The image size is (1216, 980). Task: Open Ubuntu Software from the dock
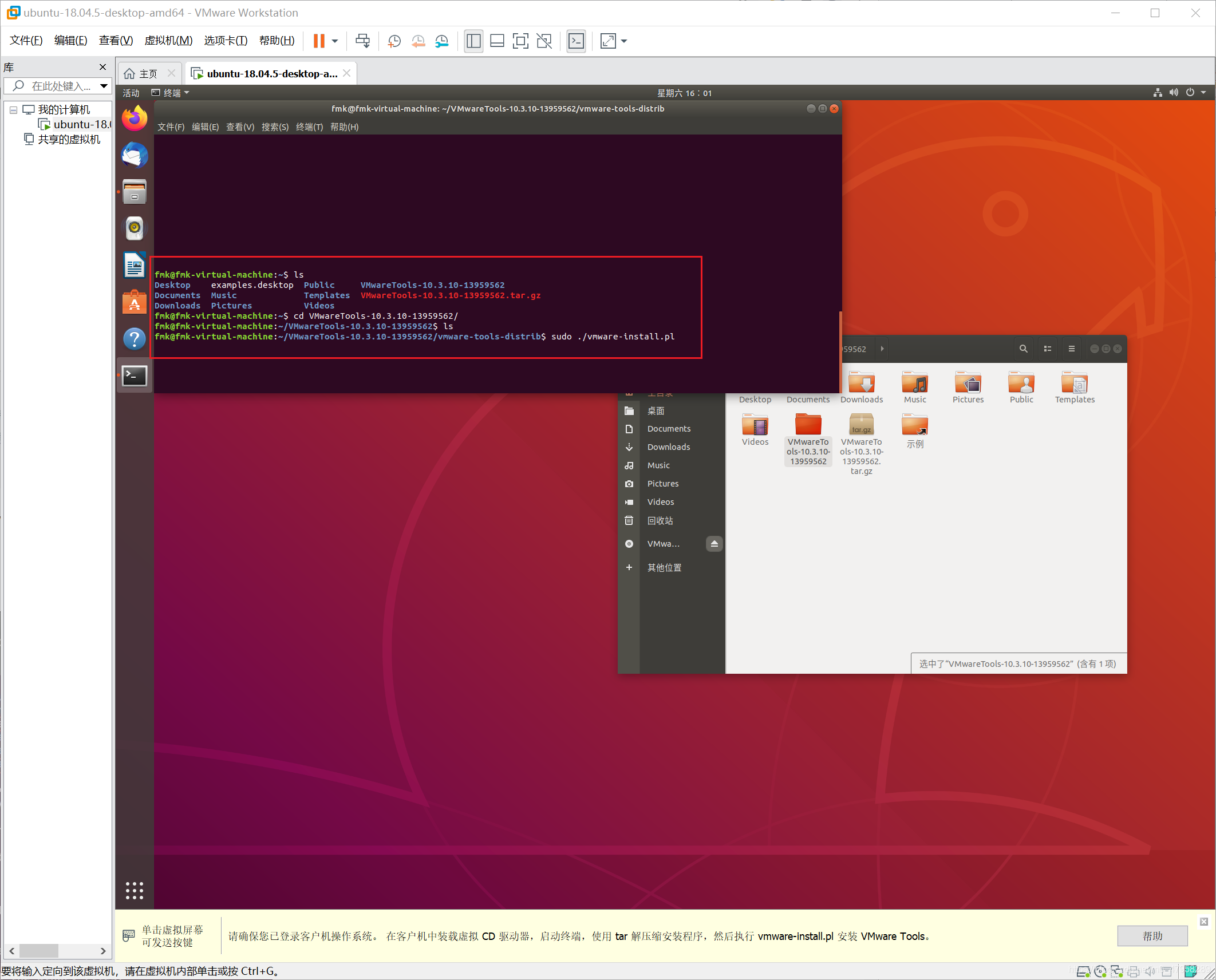tap(135, 302)
